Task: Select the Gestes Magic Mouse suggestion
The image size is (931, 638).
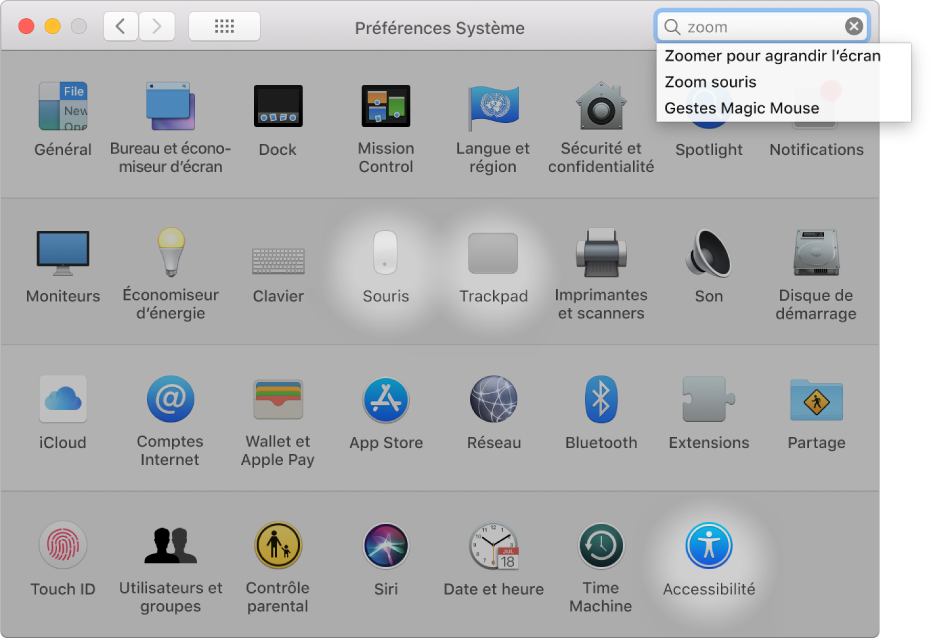Action: (783, 108)
